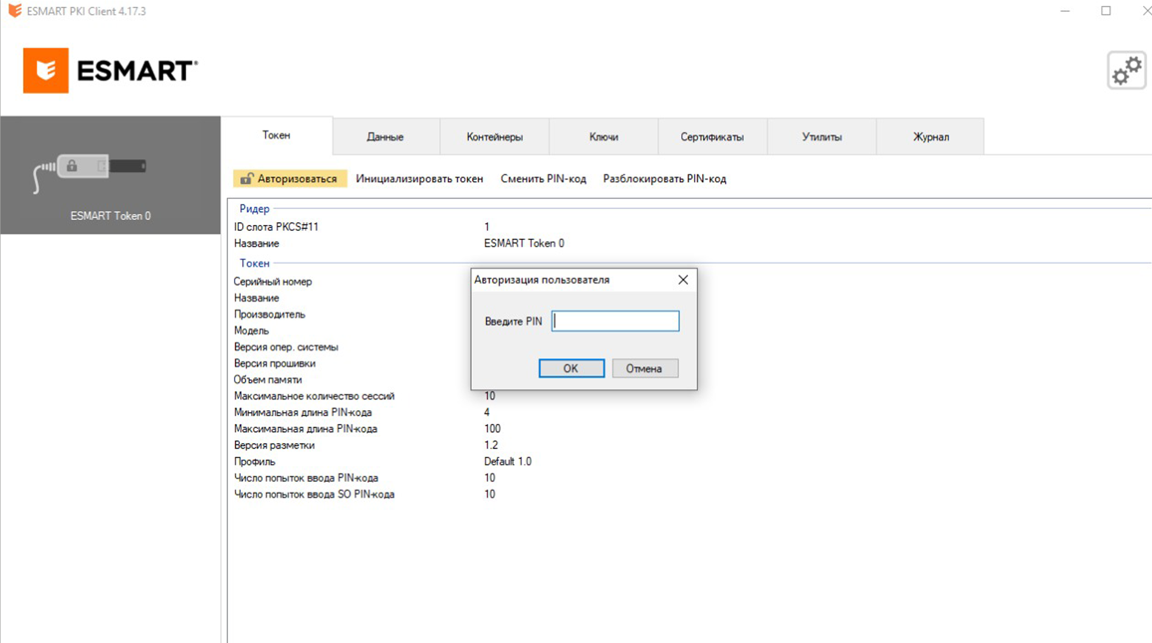
Task: Click Инициализировать токен
Action: coord(420,179)
